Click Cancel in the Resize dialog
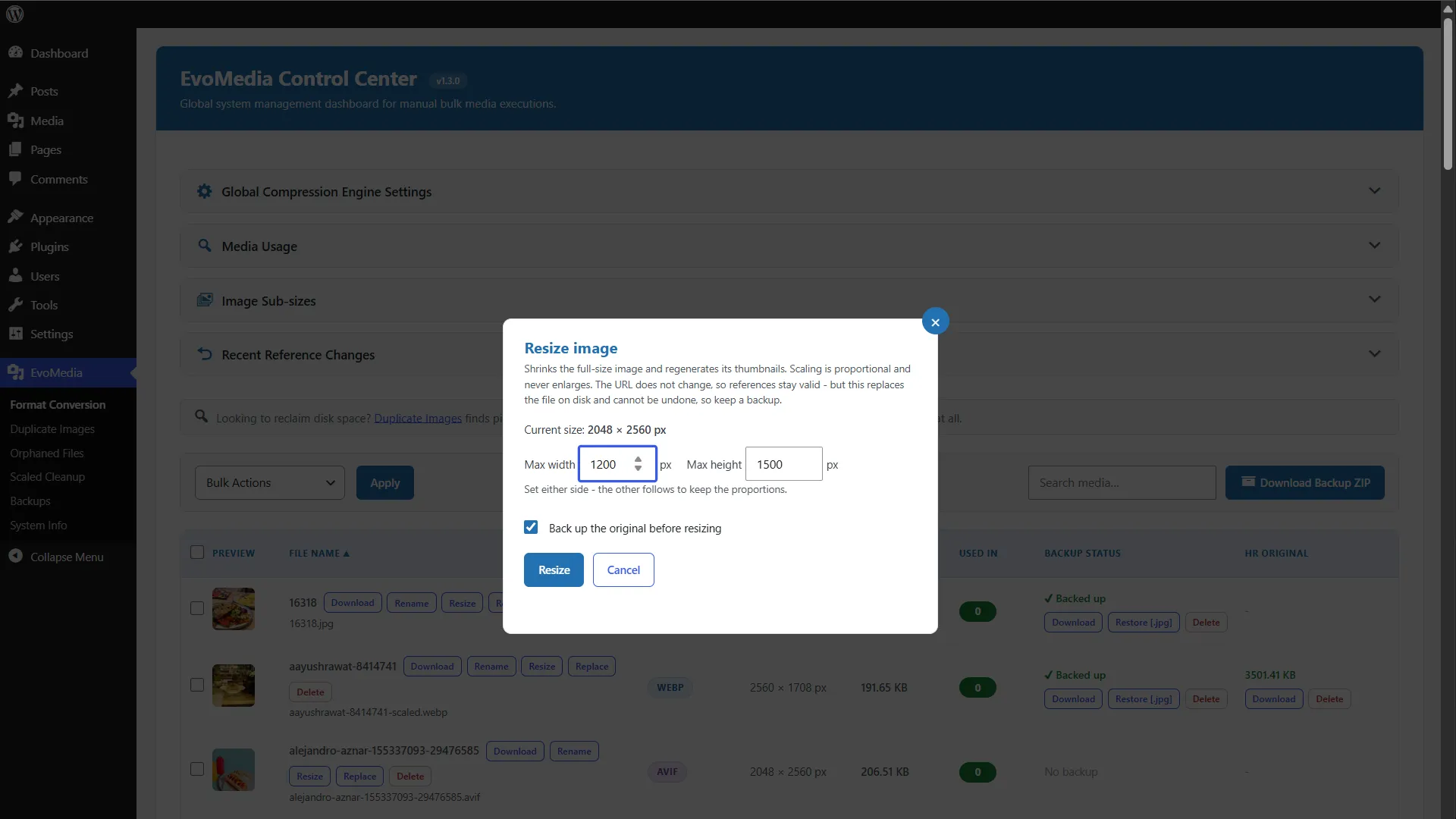 tap(623, 570)
